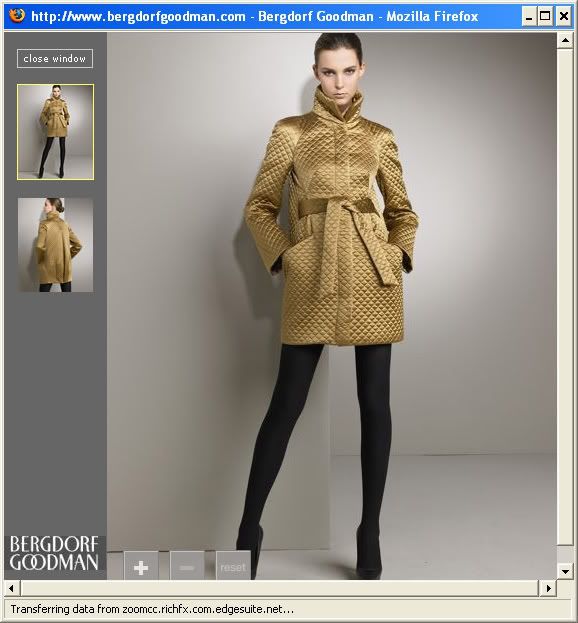The height and width of the screenshot is (623, 578).
Task: Zoom out with the minus button
Action: pyautogui.click(x=187, y=566)
